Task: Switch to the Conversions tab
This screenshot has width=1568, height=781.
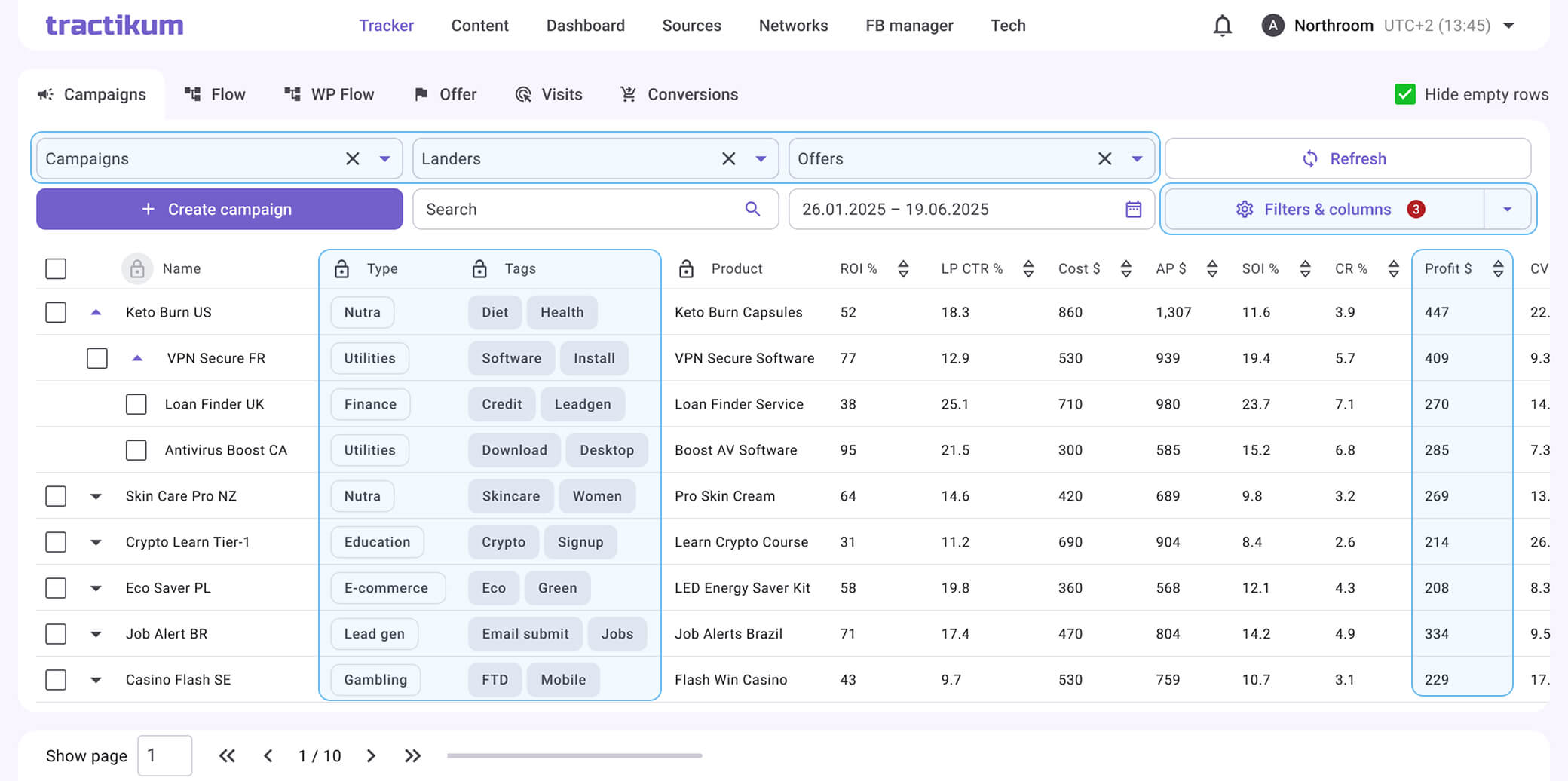Action: click(678, 94)
